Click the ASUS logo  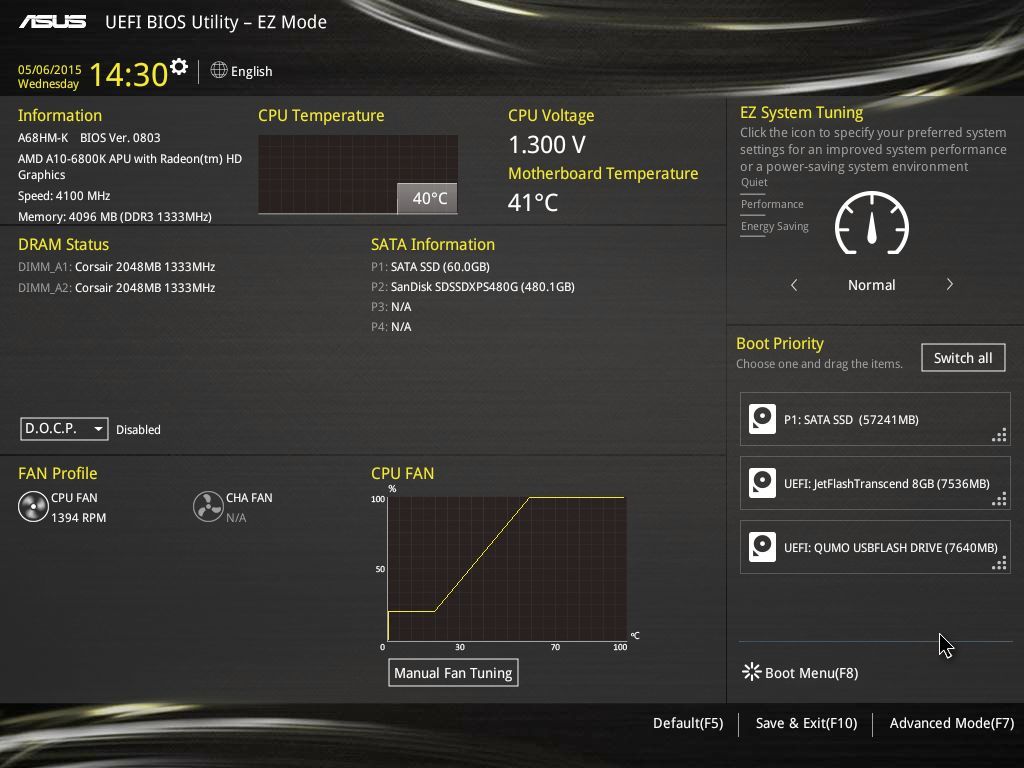(52, 22)
